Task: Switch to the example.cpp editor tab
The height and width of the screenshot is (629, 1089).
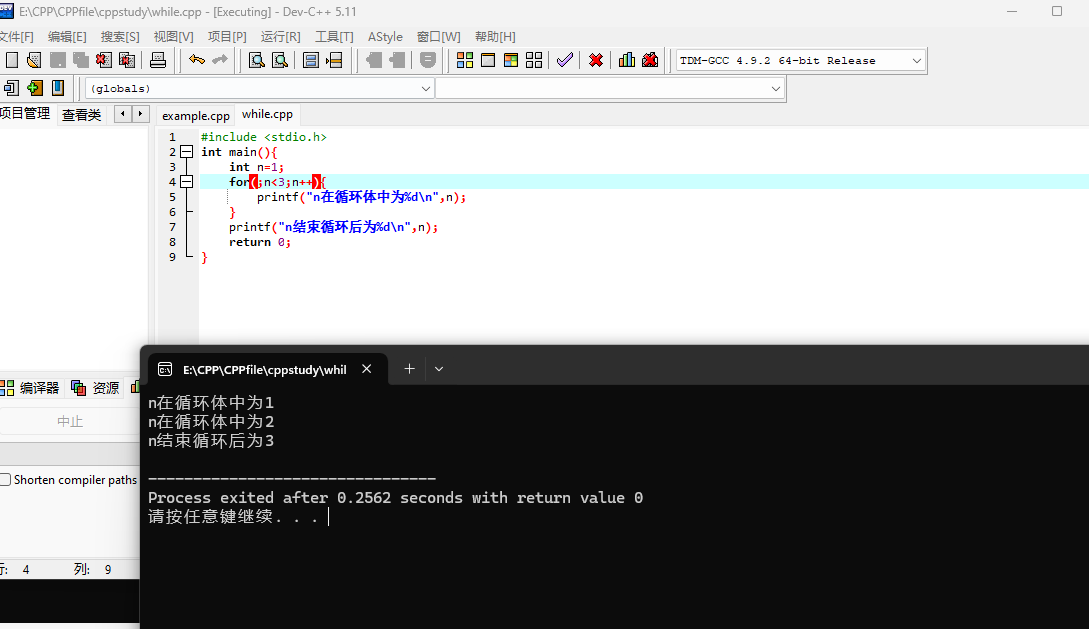Action: point(196,115)
